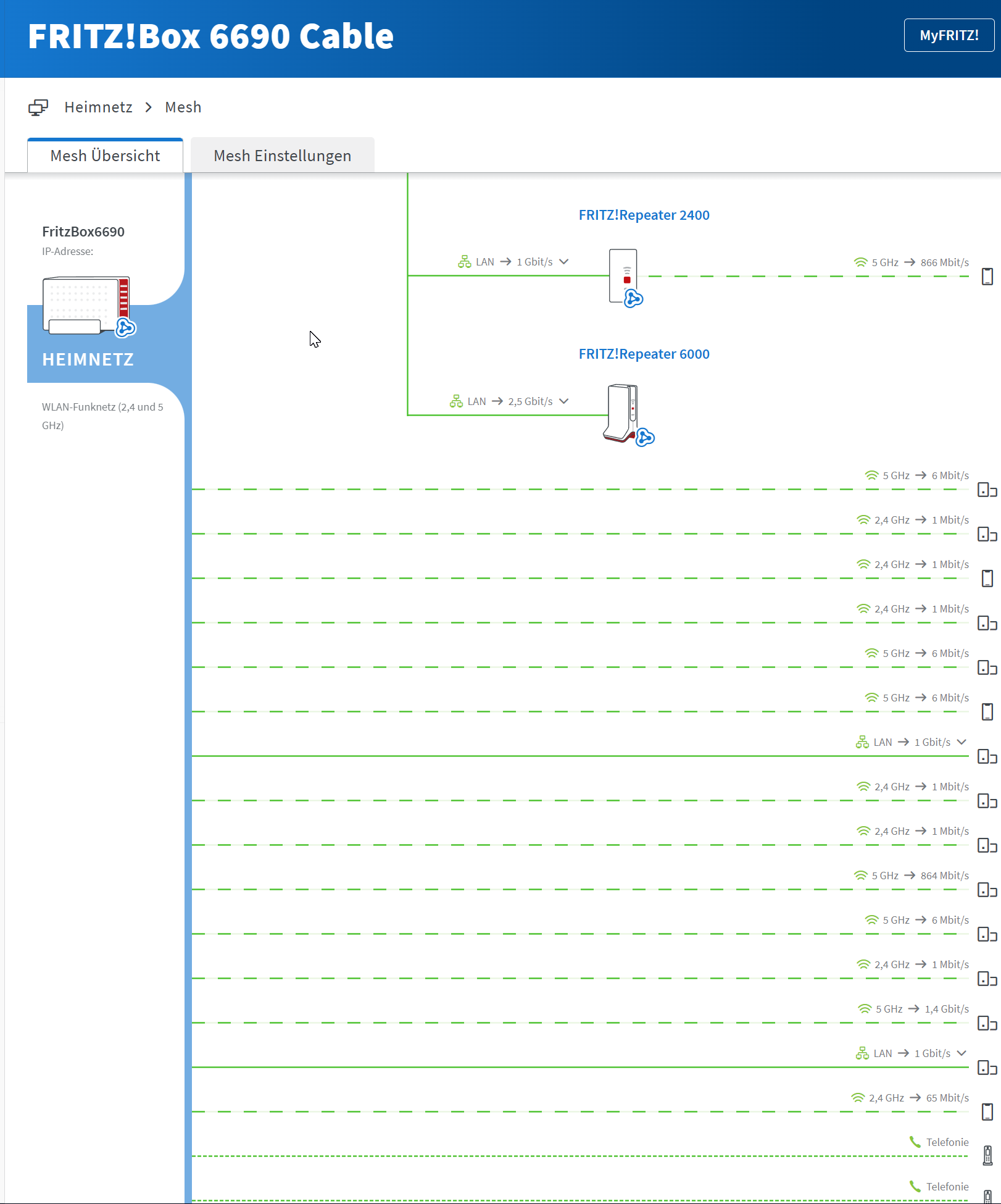
Task: Click the 1,4 Gbit/s speed label
Action: click(947, 1009)
